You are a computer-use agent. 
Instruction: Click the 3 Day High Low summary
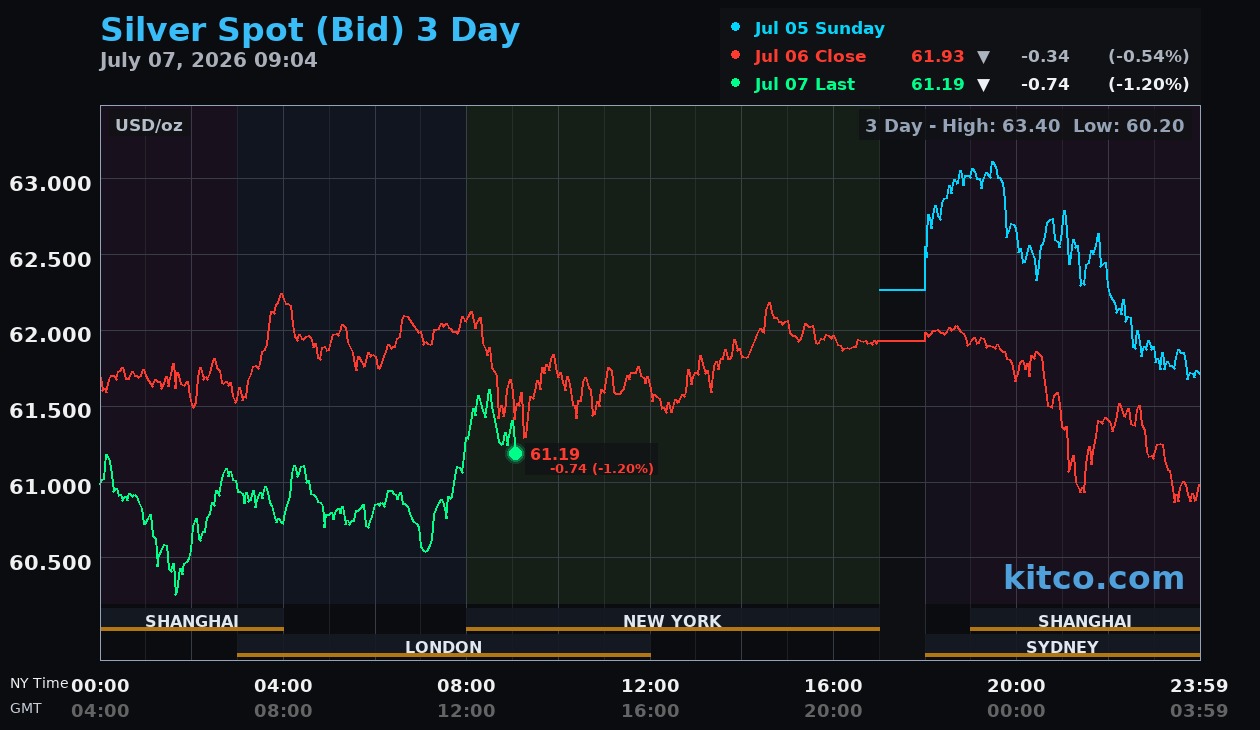[1024, 126]
